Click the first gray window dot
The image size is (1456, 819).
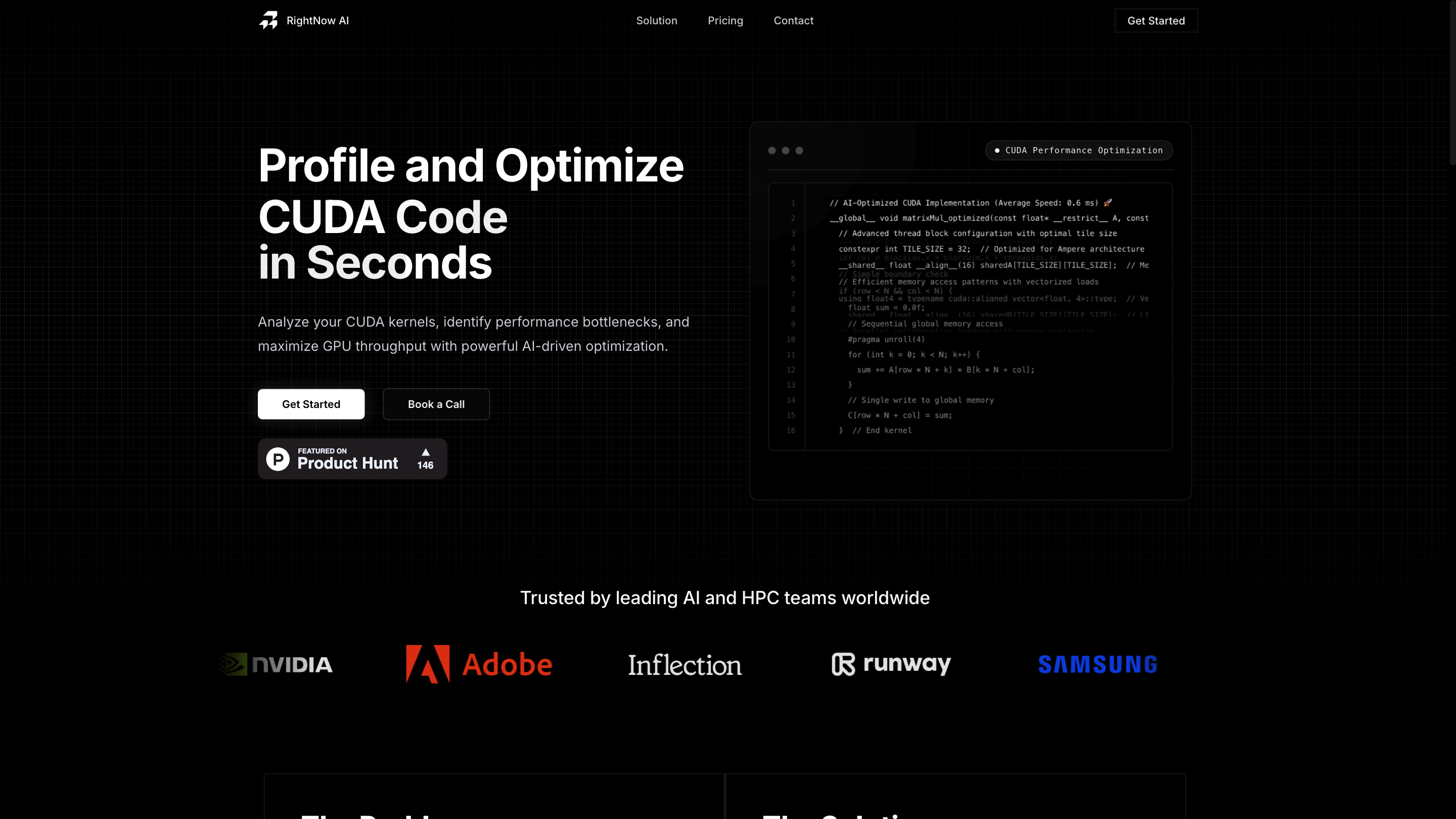click(x=771, y=150)
